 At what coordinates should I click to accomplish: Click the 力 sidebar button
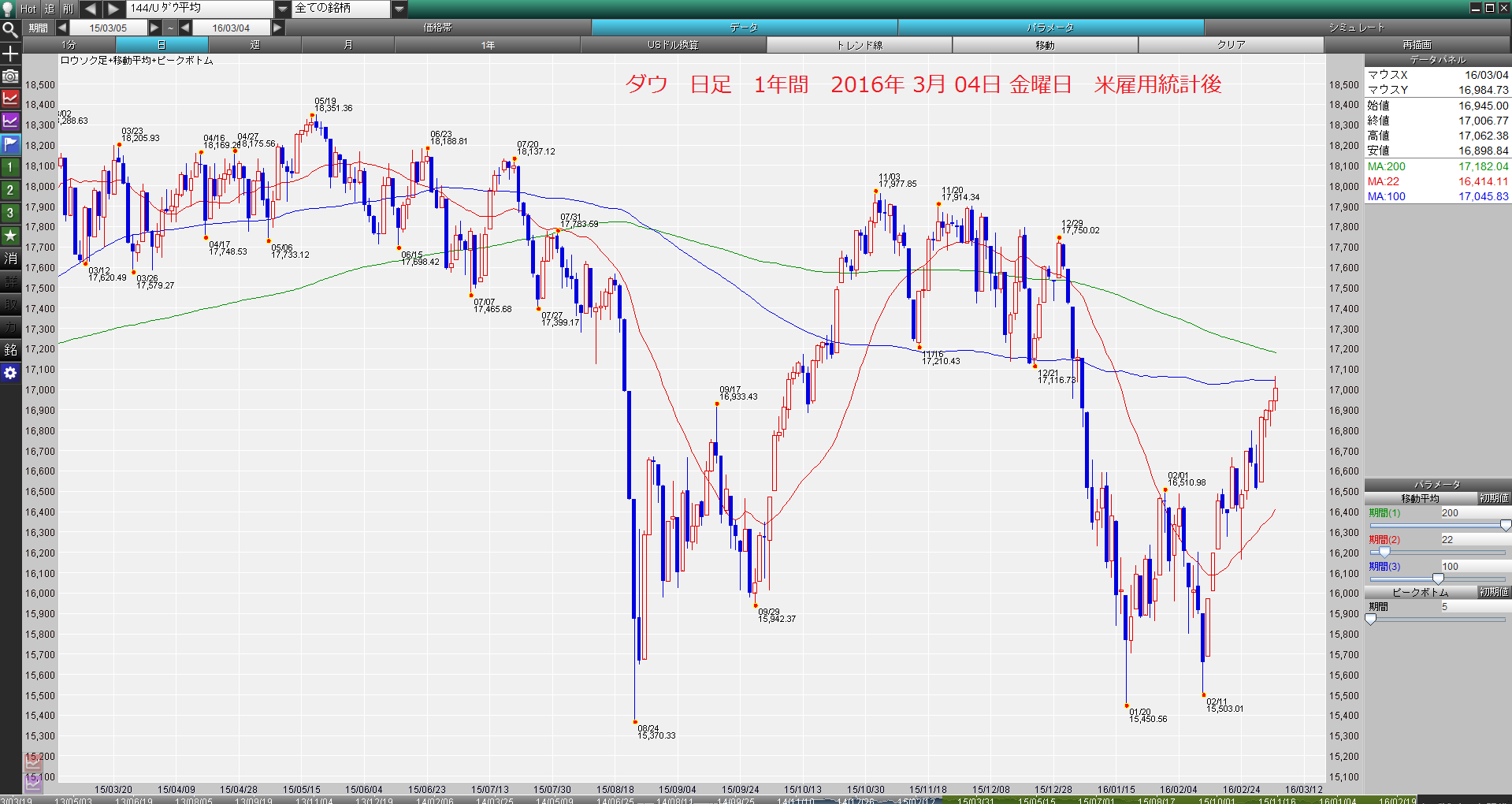click(9, 327)
